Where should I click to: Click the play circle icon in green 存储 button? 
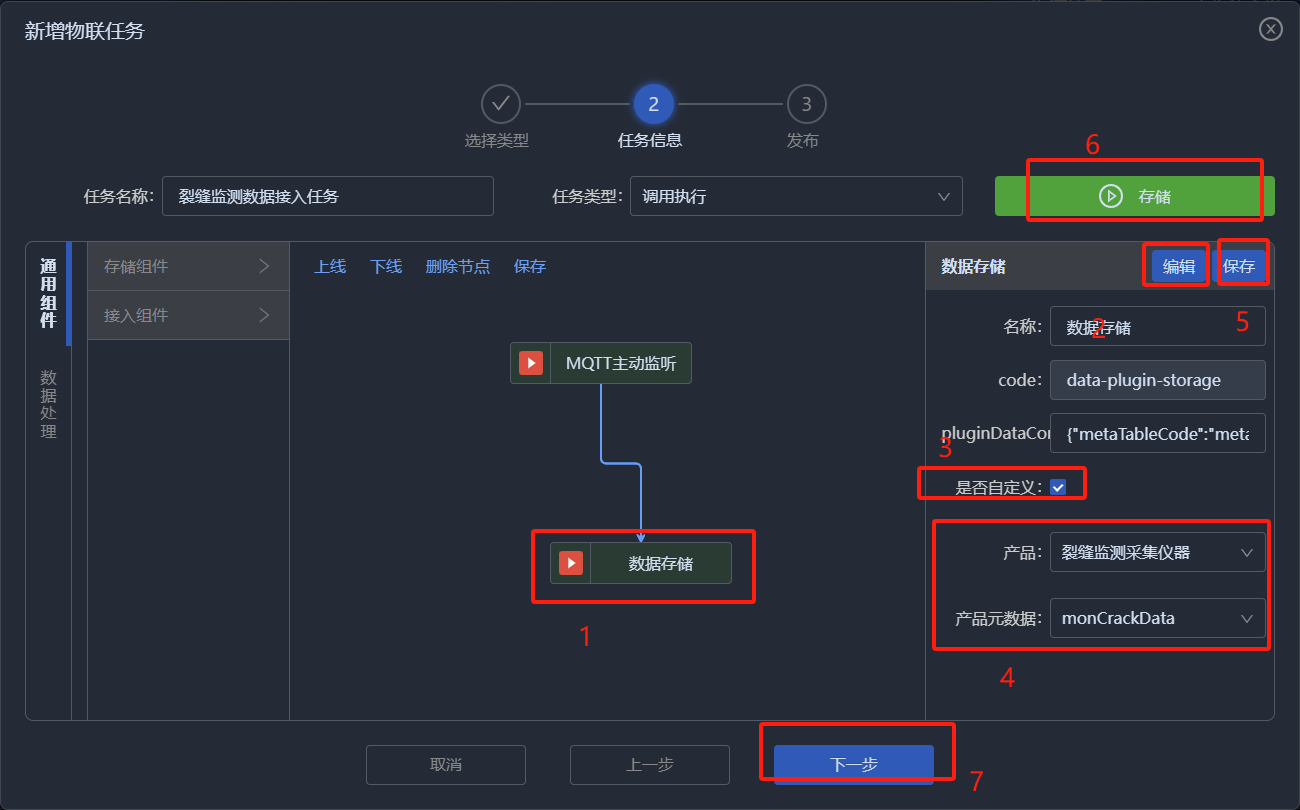[1110, 197]
